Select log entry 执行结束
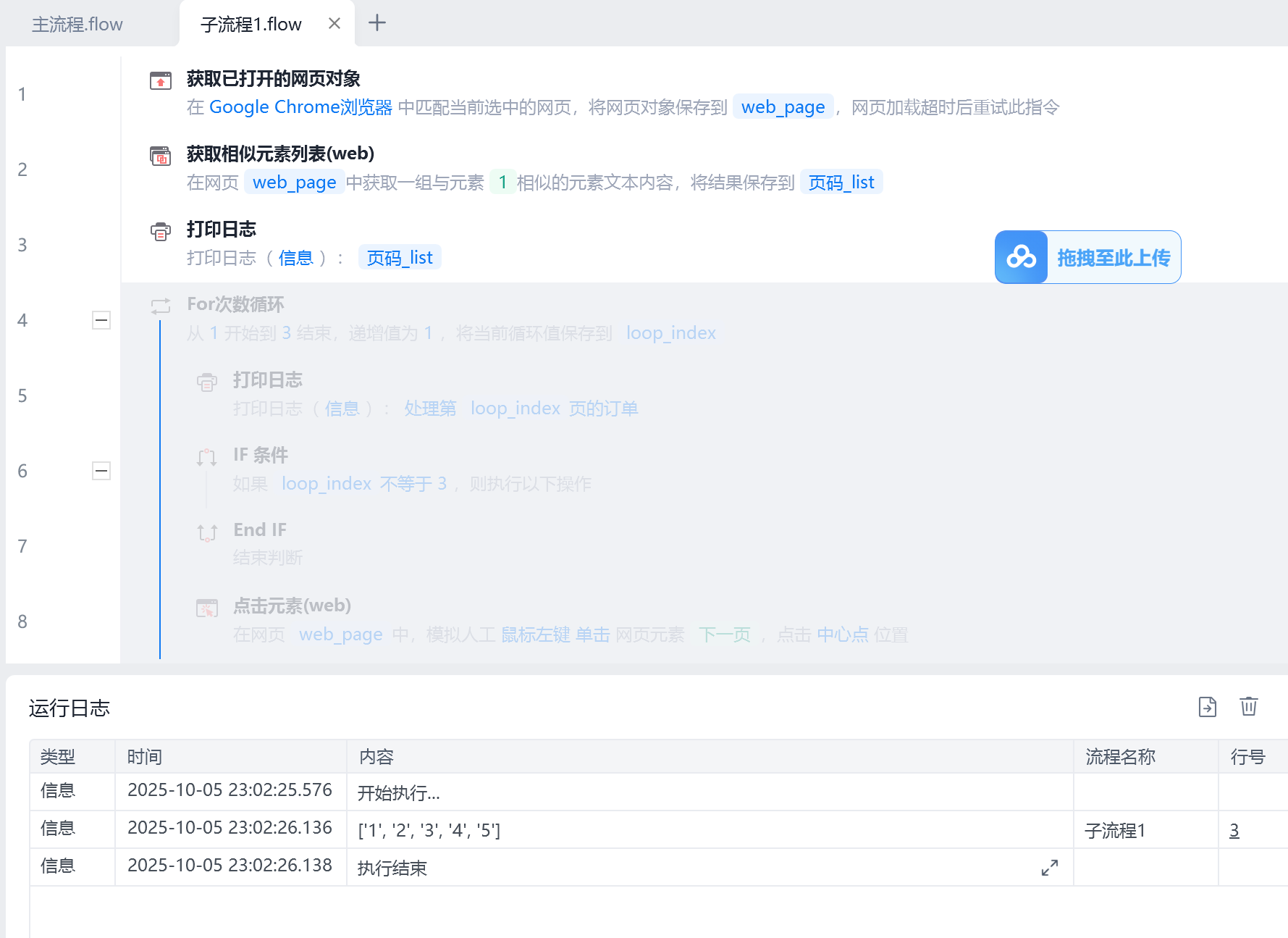 pyautogui.click(x=392, y=868)
